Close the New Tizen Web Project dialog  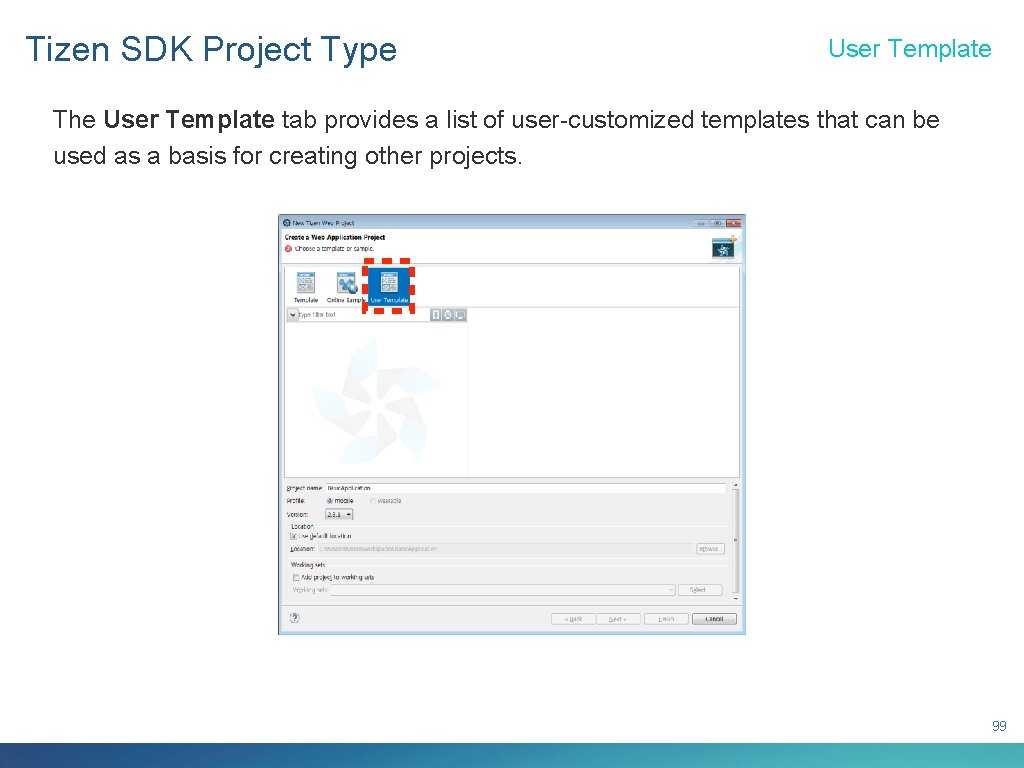pyautogui.click(x=733, y=223)
